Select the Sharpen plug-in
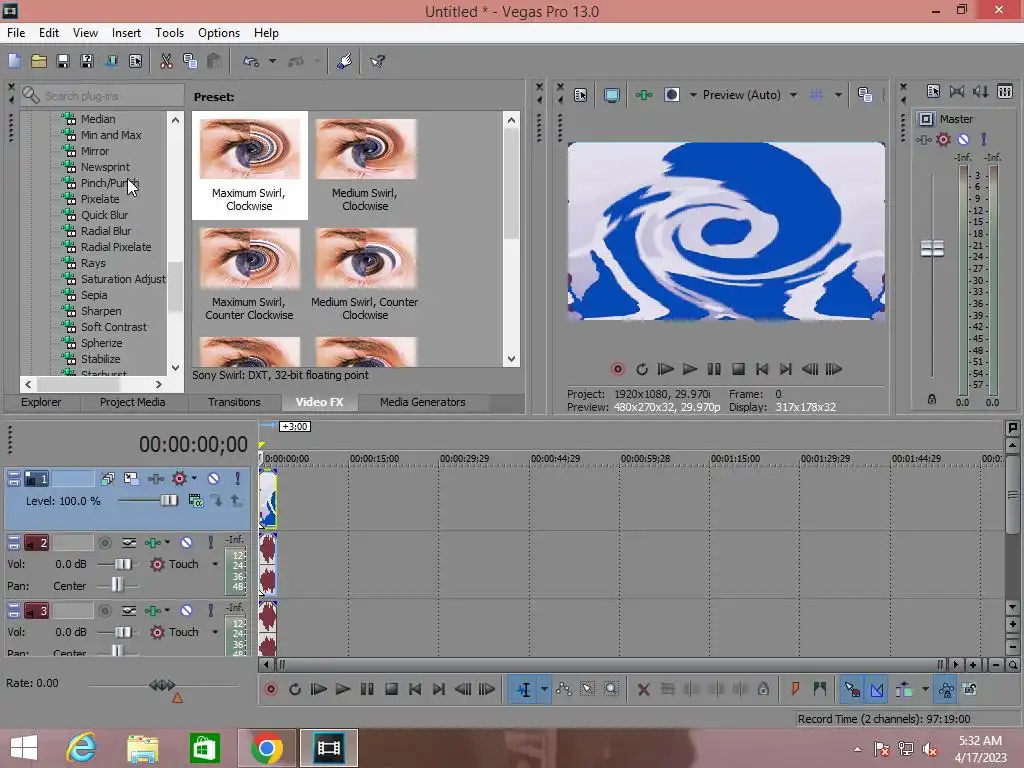Image resolution: width=1024 pixels, height=768 pixels. [101, 311]
